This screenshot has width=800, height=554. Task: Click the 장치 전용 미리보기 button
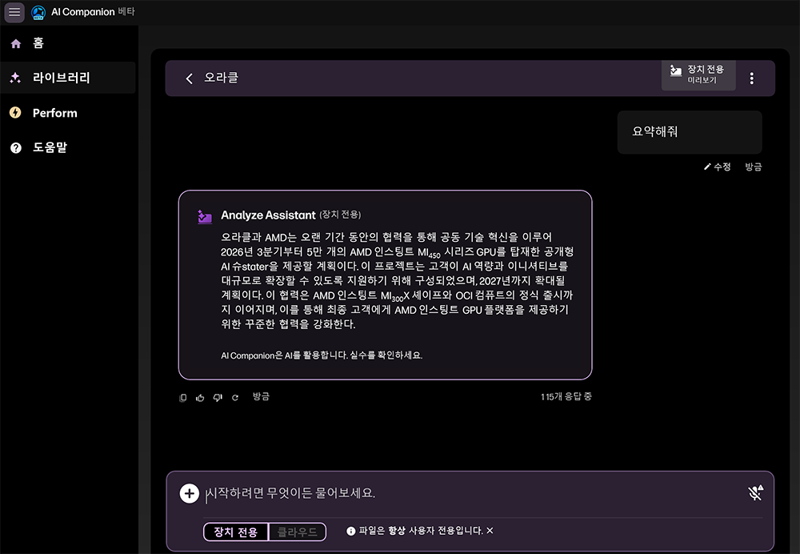click(x=698, y=74)
